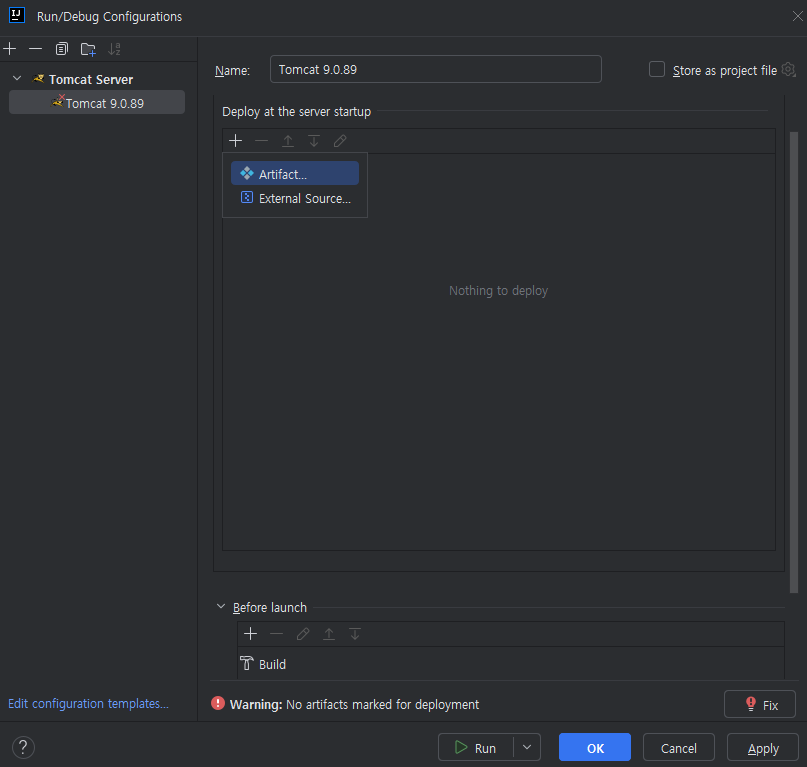
Task: Remove the deployment item using the minus icon
Action: [261, 141]
